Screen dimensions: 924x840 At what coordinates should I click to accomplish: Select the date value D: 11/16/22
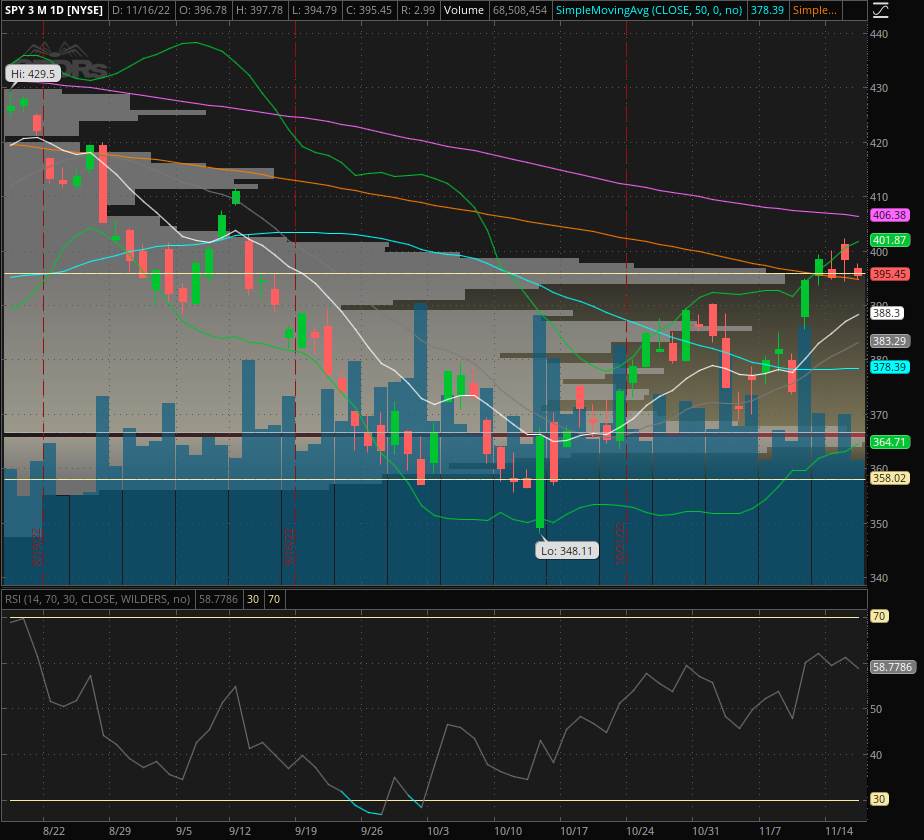pyautogui.click(x=141, y=10)
